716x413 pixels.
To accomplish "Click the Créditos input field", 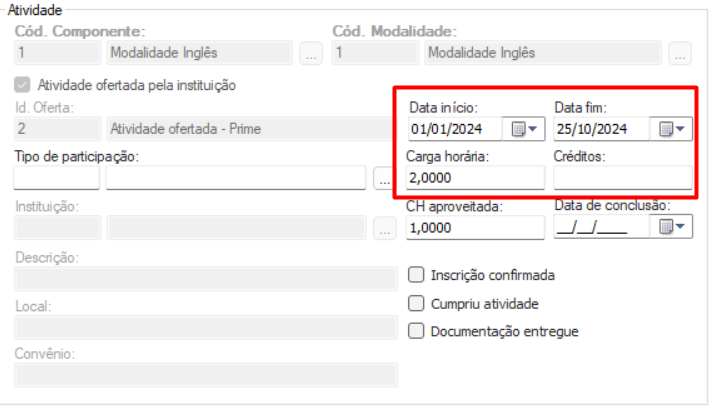I will pyautogui.click(x=621, y=178).
